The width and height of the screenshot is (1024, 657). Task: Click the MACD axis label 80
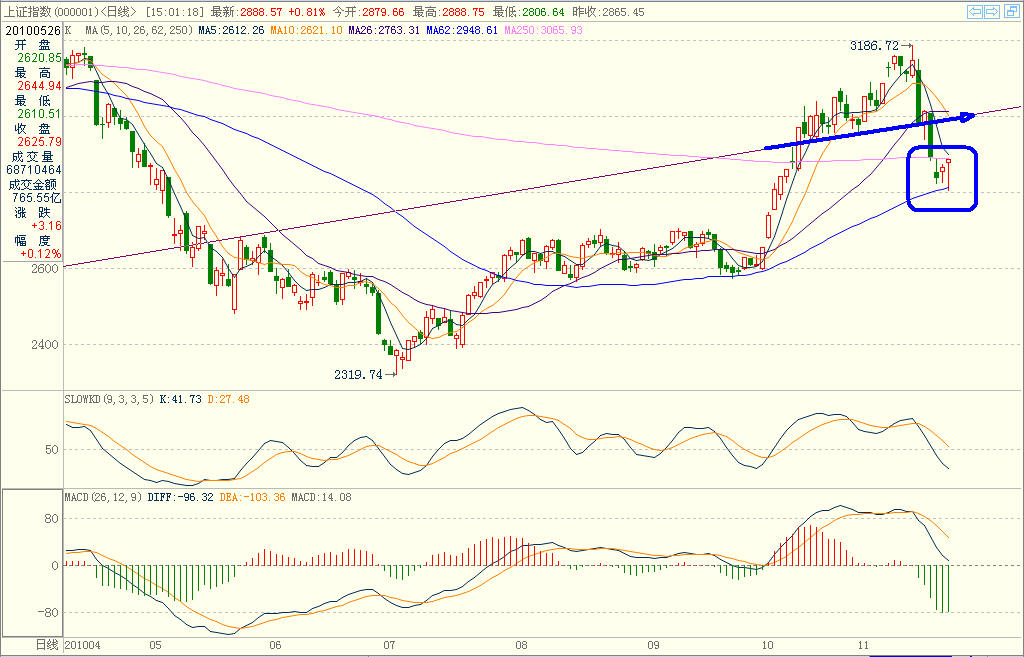click(x=51, y=519)
